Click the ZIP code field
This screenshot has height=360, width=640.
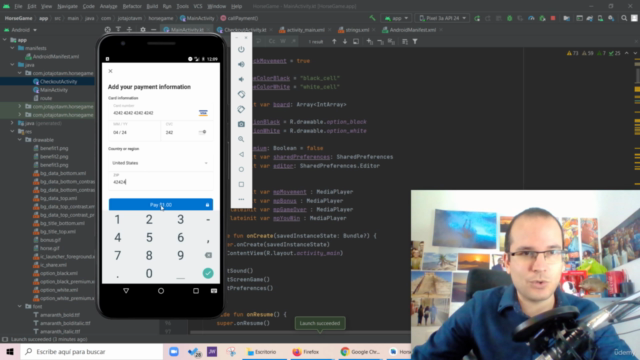161,180
